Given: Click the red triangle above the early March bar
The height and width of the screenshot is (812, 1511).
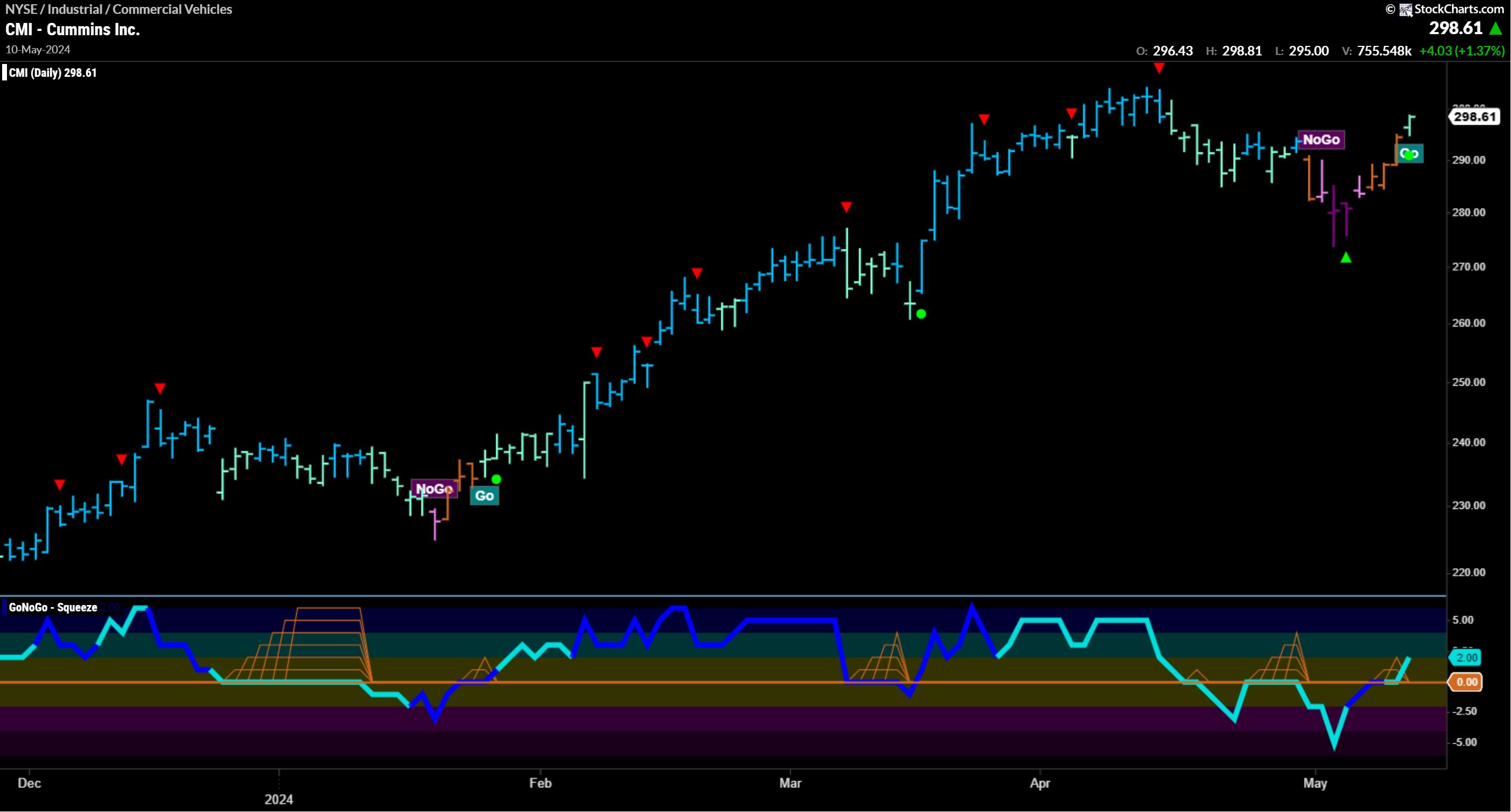Looking at the screenshot, I should (846, 207).
